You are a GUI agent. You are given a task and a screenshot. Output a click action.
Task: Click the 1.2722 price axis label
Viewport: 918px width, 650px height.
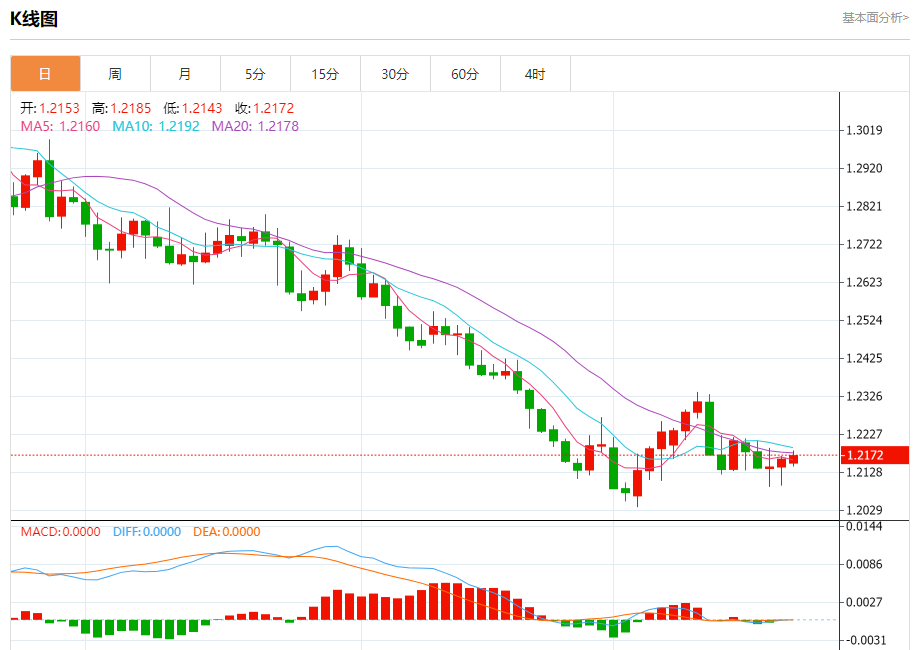[864, 244]
